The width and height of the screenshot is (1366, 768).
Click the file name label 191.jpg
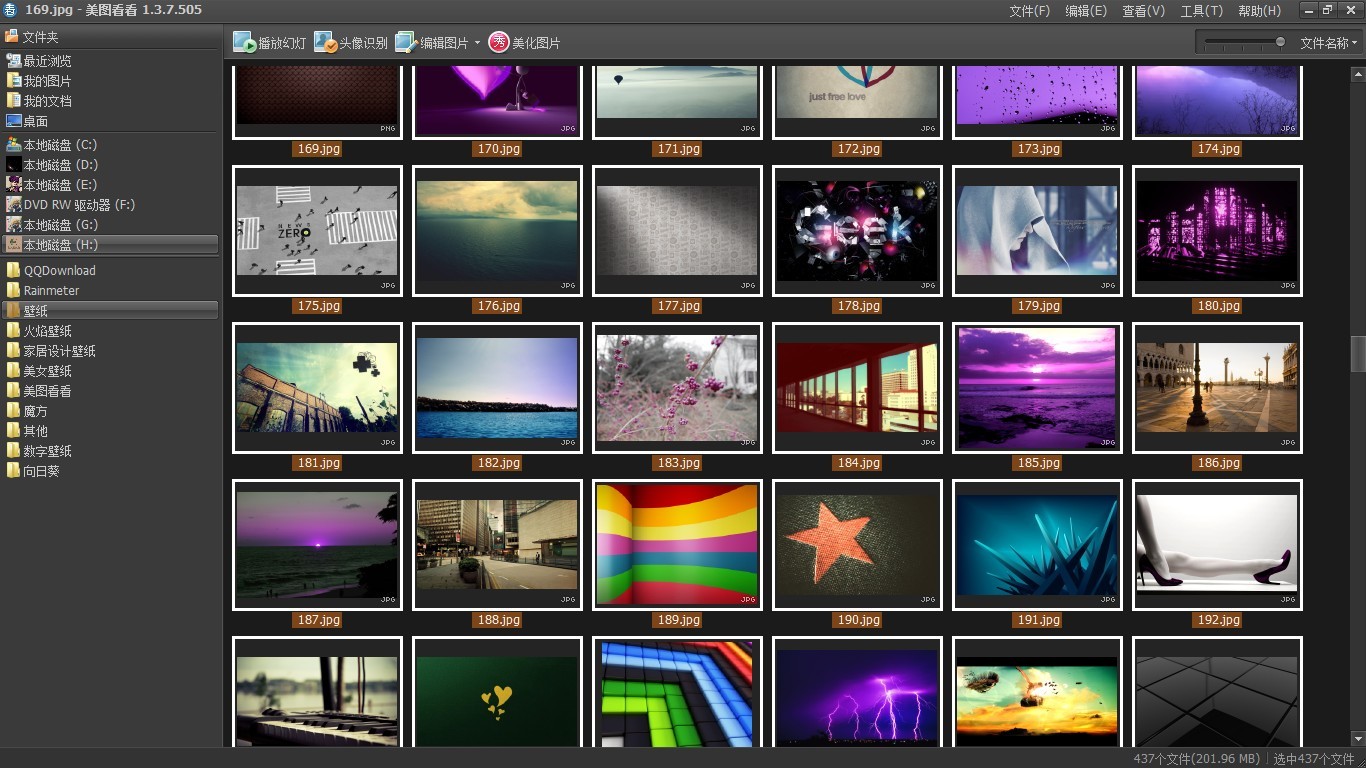tap(1038, 620)
